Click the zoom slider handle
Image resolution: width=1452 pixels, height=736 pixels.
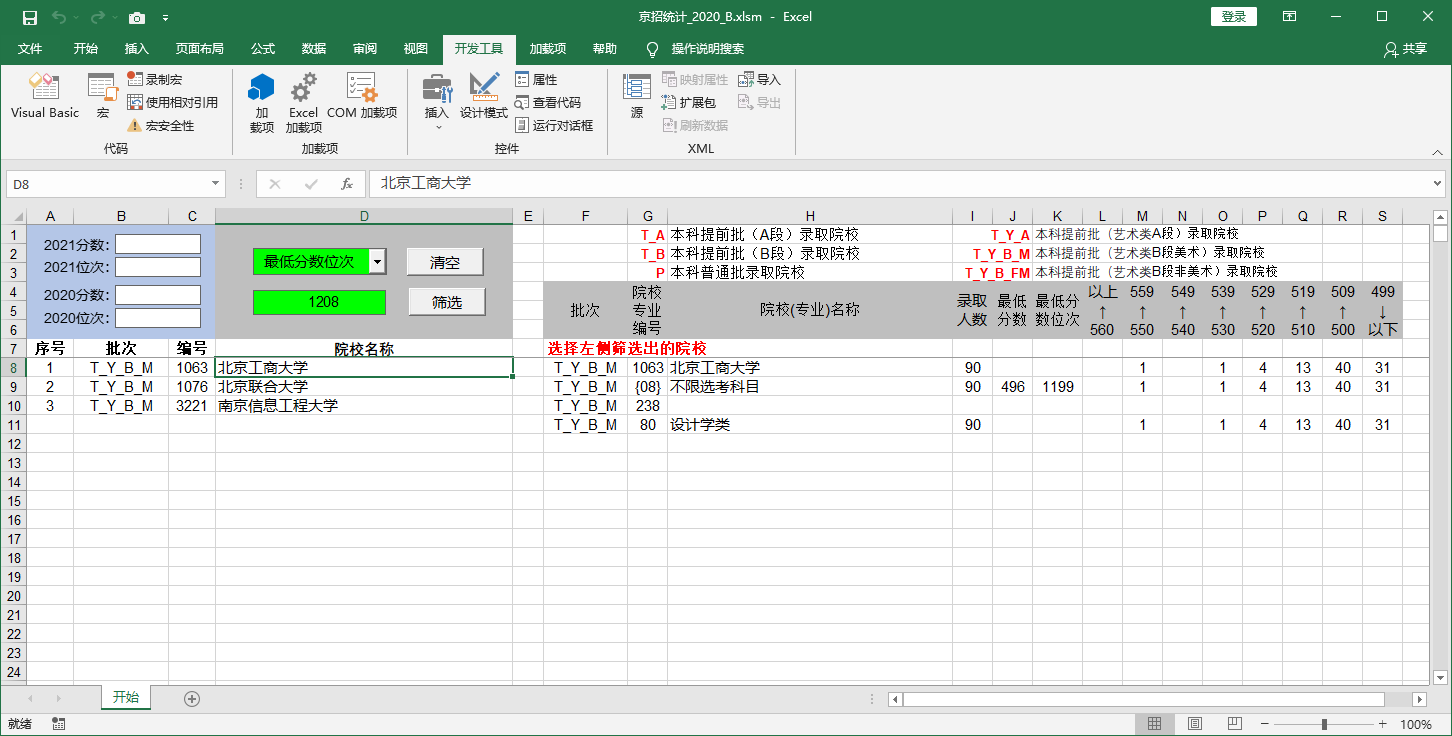tap(1324, 724)
